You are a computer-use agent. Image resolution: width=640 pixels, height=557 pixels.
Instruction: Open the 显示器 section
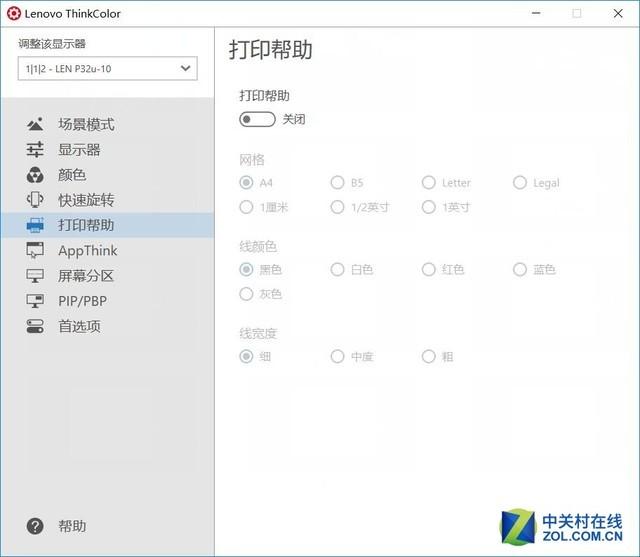[107, 150]
